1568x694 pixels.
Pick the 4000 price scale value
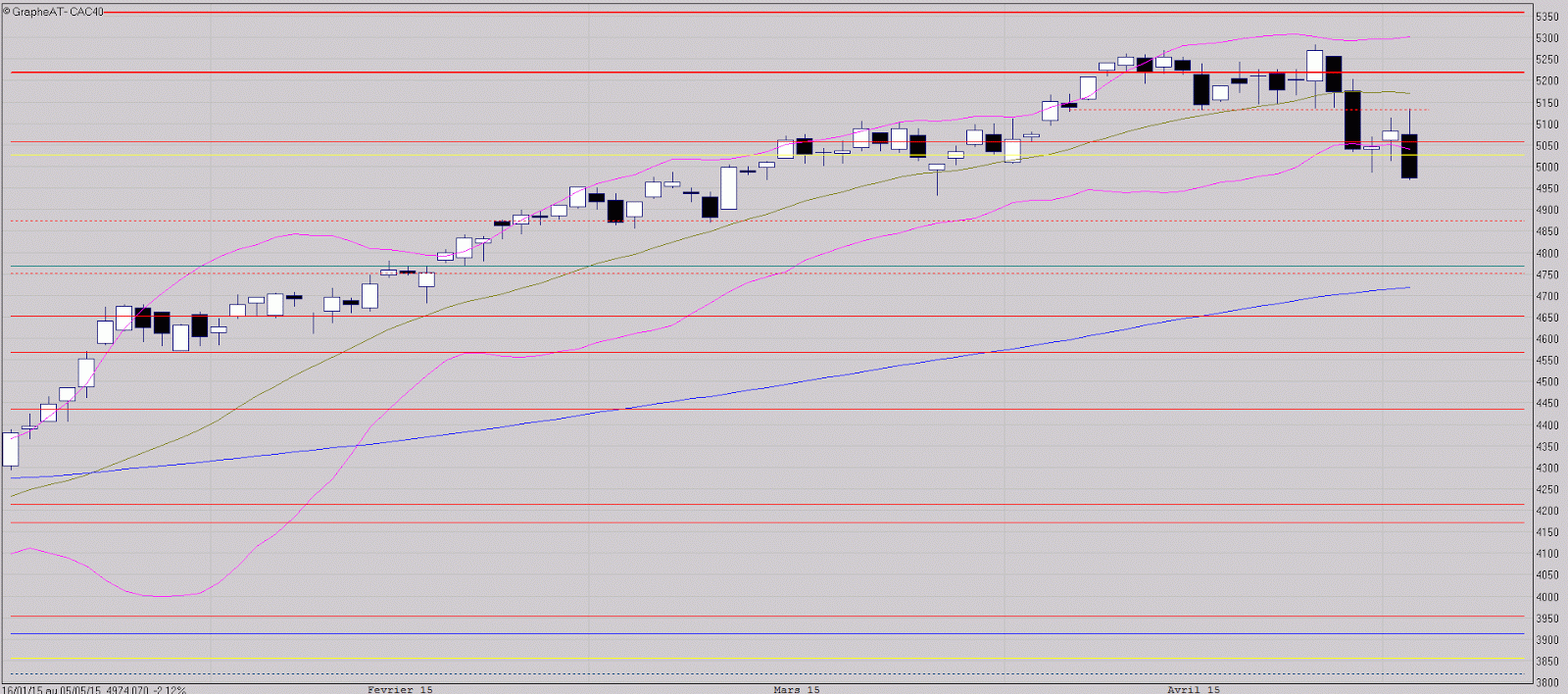click(x=1547, y=597)
